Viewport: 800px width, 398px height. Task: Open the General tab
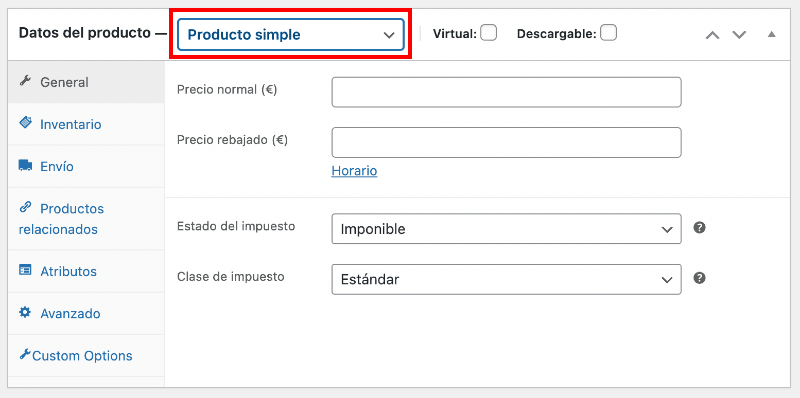tap(86, 82)
